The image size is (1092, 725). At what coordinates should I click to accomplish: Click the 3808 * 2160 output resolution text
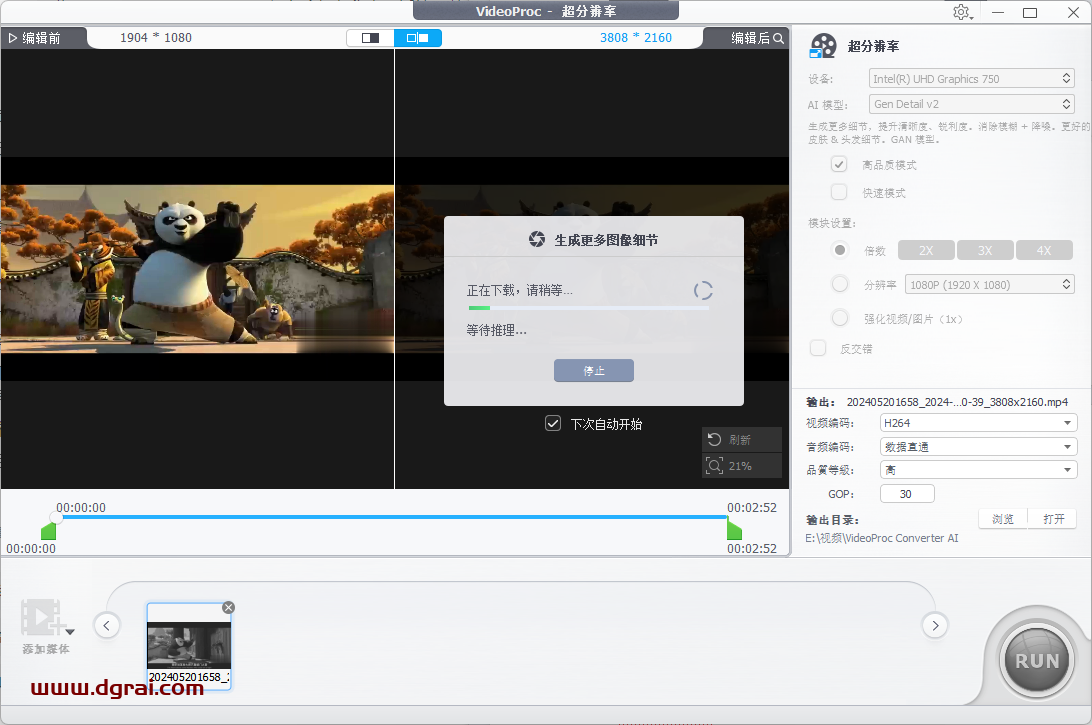[x=636, y=38]
